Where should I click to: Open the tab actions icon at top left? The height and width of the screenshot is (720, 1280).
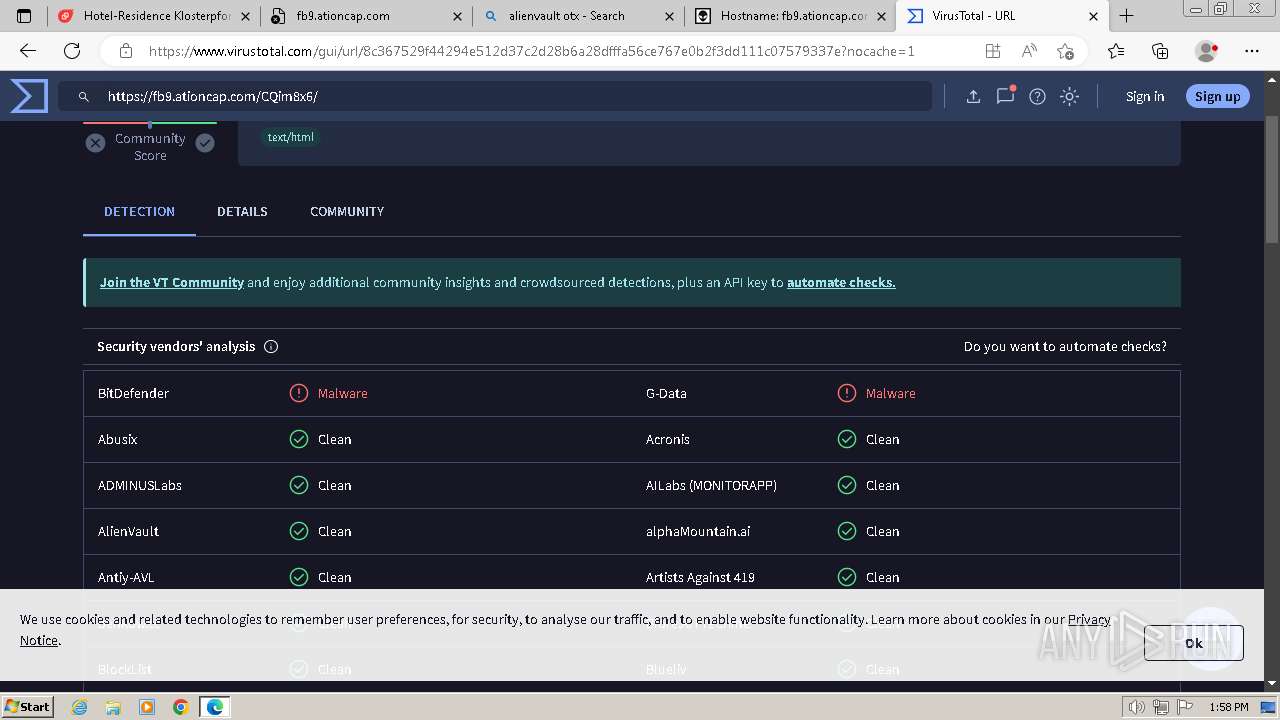[24, 16]
